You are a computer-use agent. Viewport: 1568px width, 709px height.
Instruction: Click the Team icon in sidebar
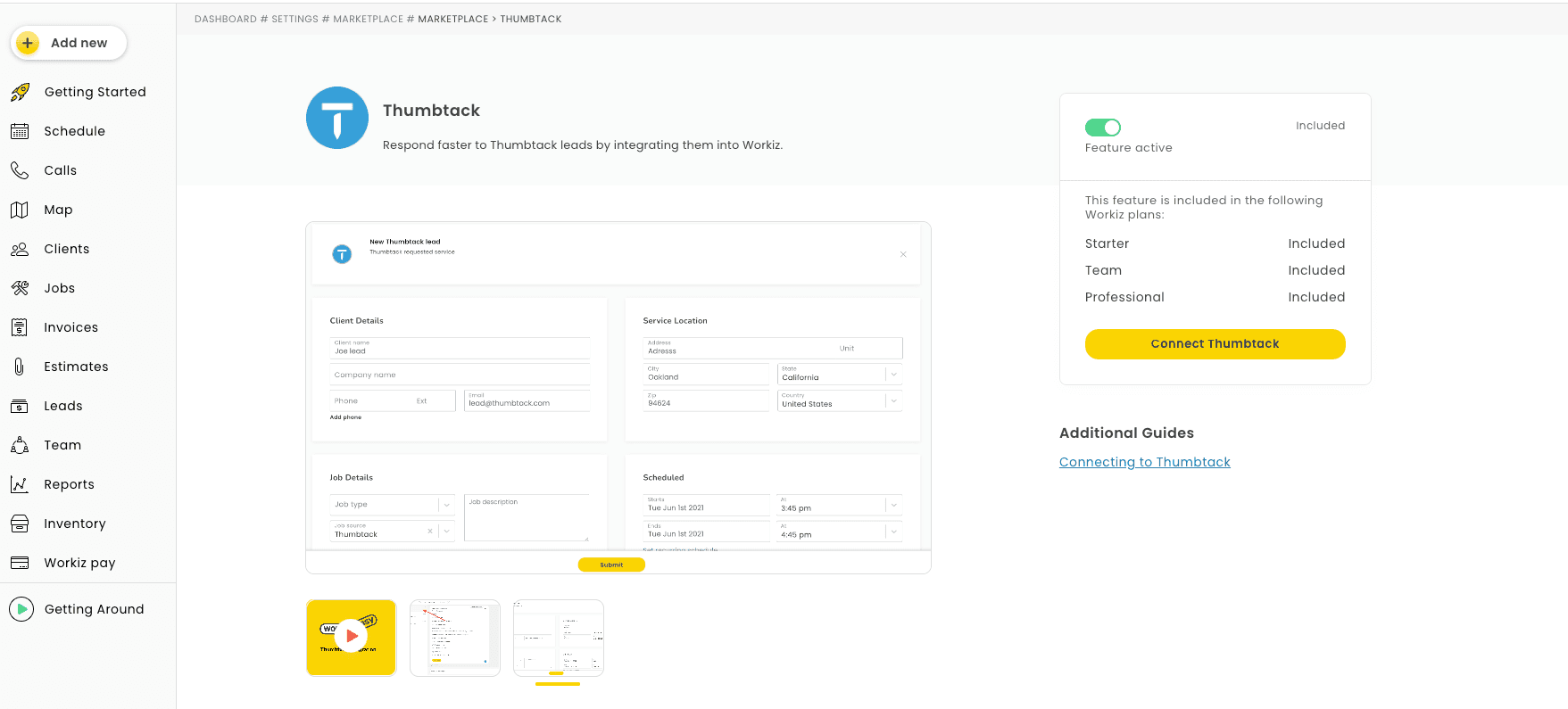tap(20, 445)
